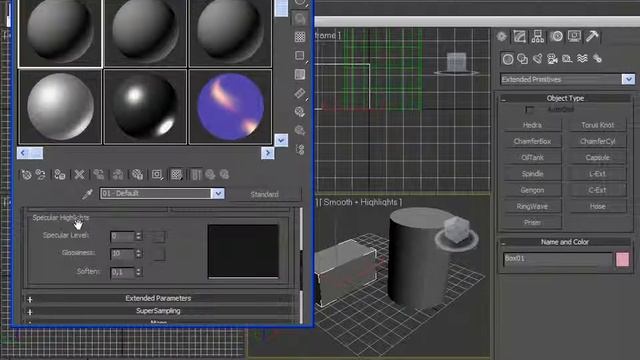Select Shapes category icon
The width and height of the screenshot is (640, 360).
coord(522,59)
